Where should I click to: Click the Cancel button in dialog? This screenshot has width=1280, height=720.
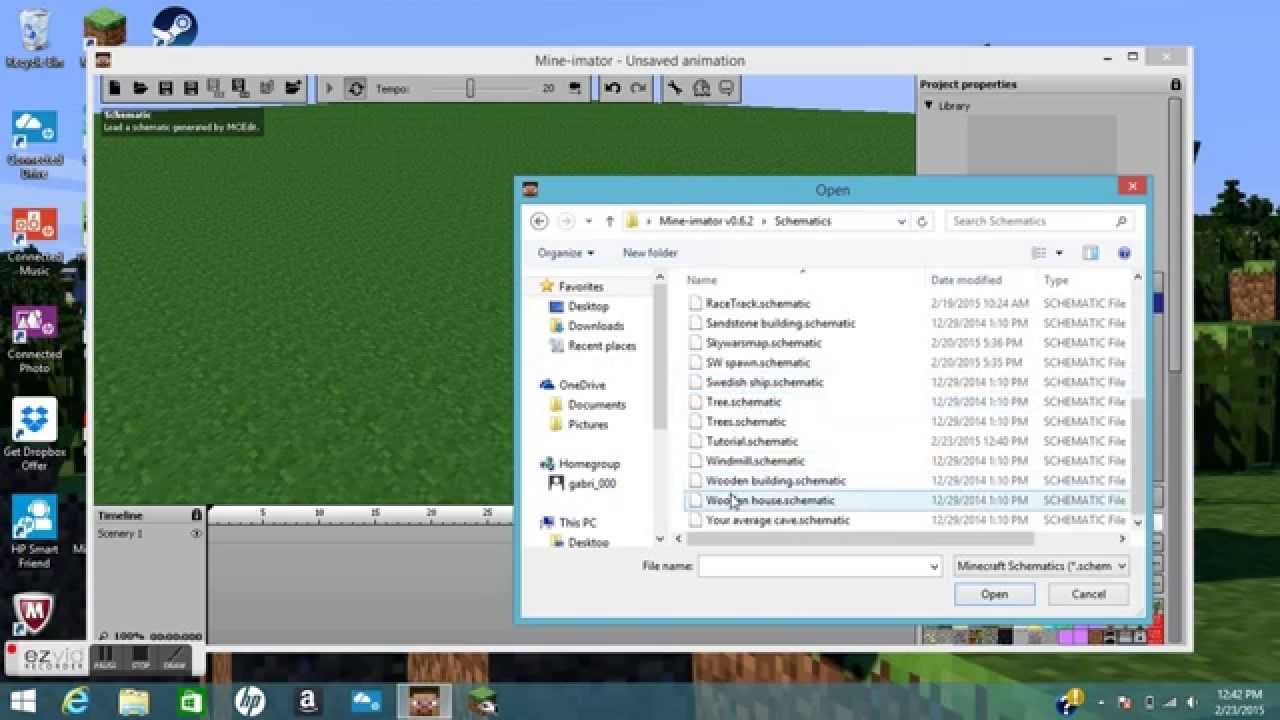pyautogui.click(x=1088, y=594)
